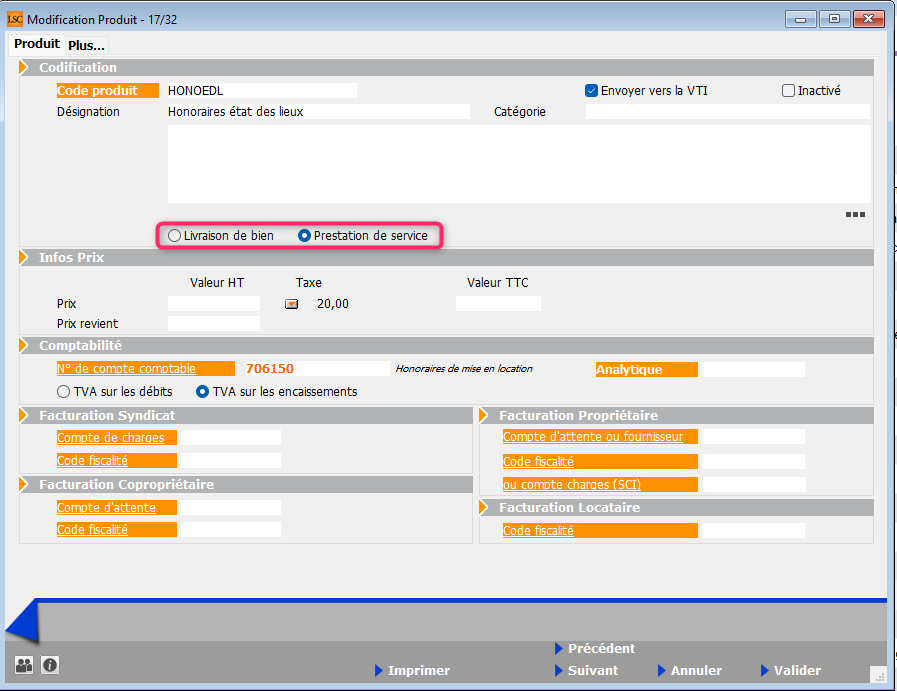This screenshot has width=897, height=691.
Task: Open the tax rate selector icon
Action: click(x=292, y=304)
